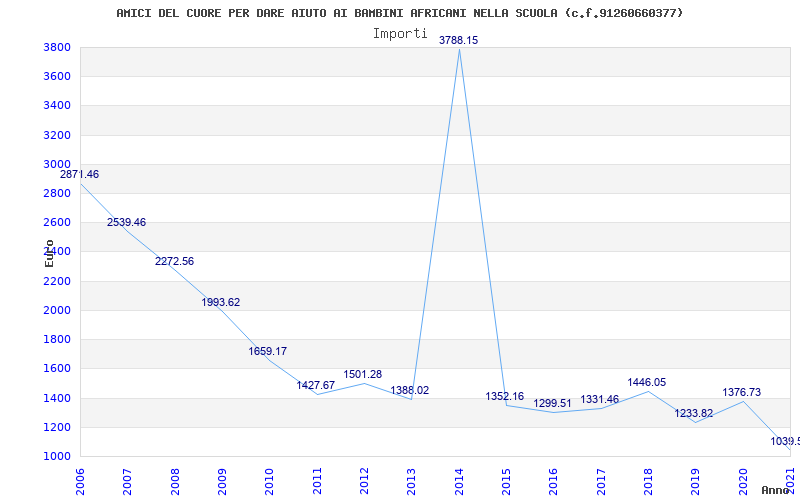Click the x-axis year 2008

pos(175,481)
